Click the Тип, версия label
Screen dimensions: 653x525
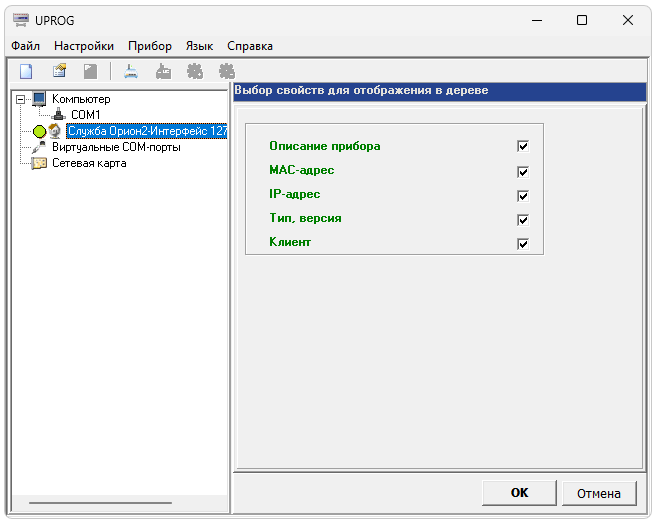tap(305, 218)
